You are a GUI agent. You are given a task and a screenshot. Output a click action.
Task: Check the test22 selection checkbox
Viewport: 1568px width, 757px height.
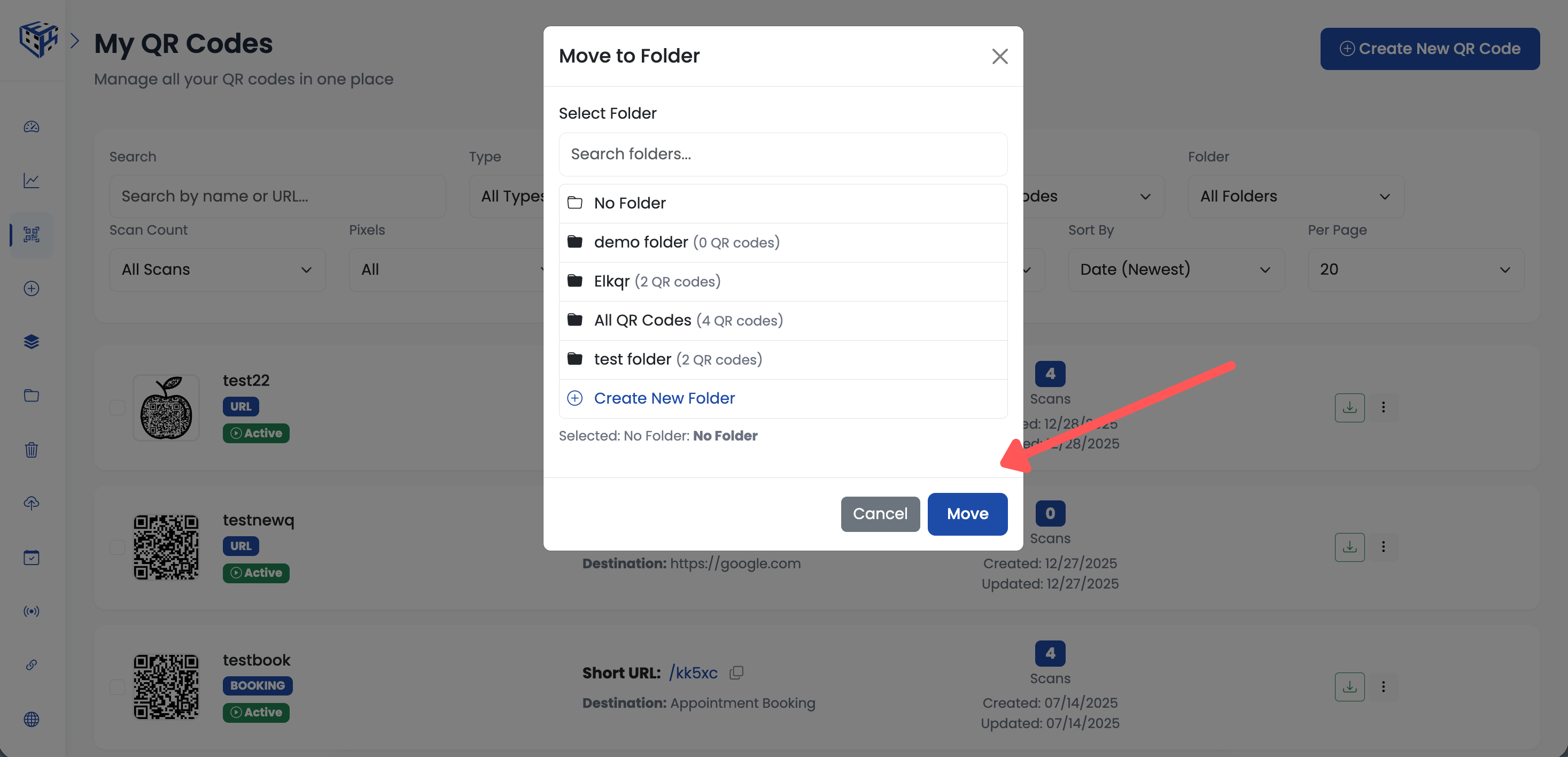[x=117, y=408]
